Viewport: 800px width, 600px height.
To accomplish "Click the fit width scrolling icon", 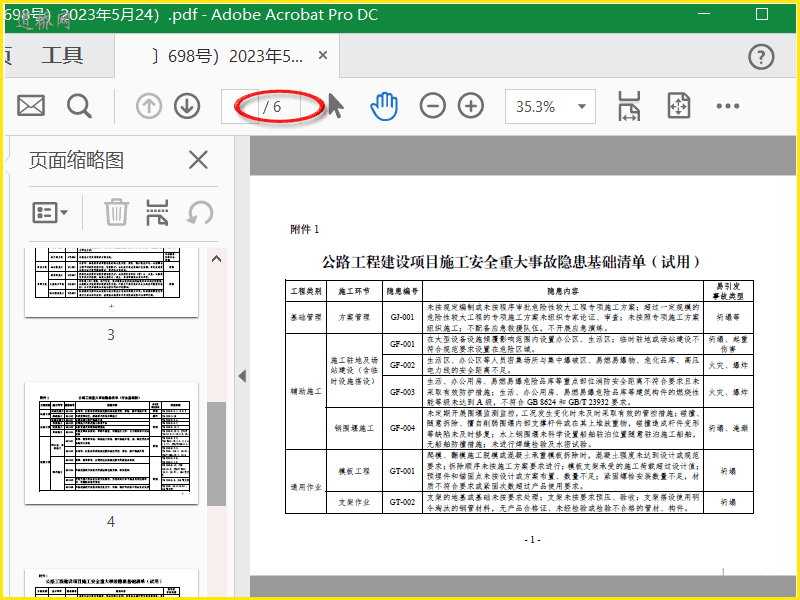I will coord(629,106).
